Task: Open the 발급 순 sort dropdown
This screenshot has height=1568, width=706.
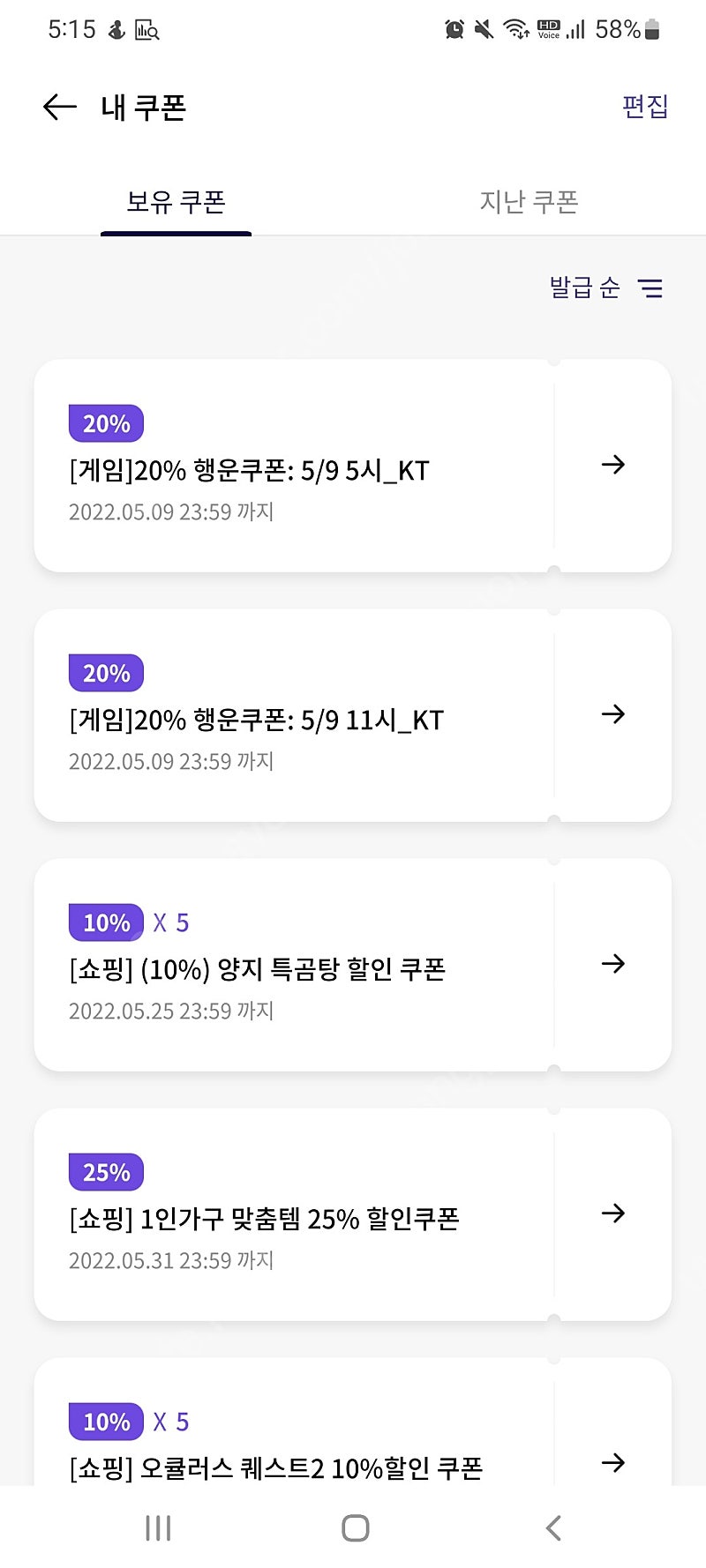Action: pyautogui.click(x=584, y=288)
